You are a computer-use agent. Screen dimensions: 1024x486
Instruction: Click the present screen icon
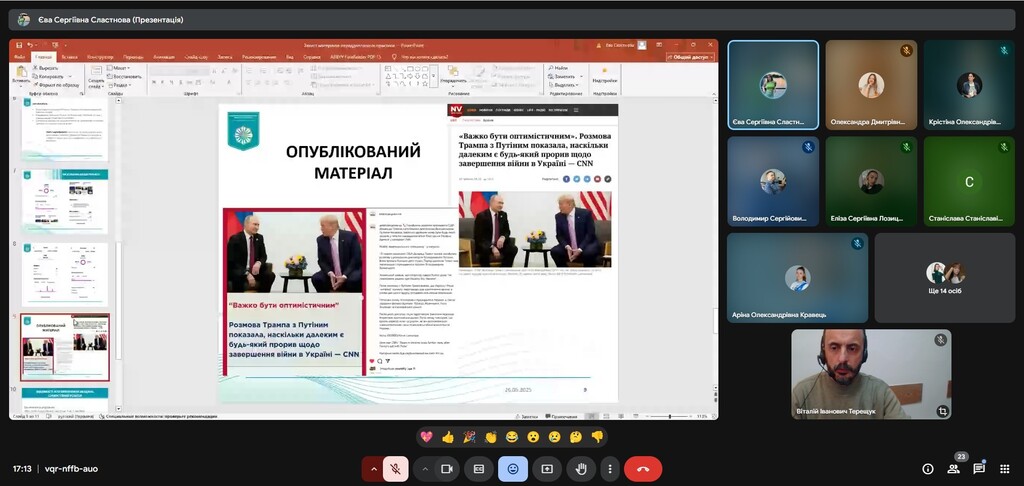pos(547,468)
